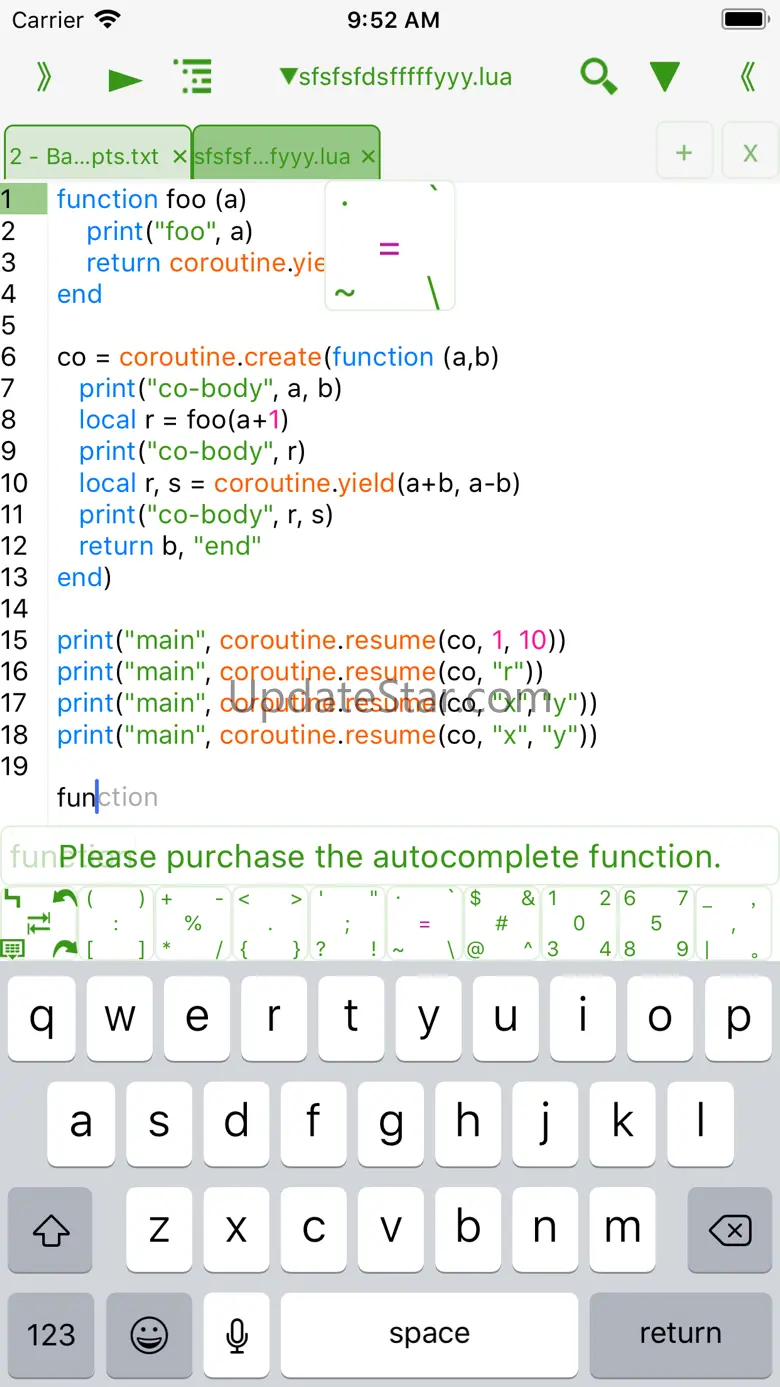Tap the return key
Viewport: 780px width, 1387px height.
(681, 1334)
